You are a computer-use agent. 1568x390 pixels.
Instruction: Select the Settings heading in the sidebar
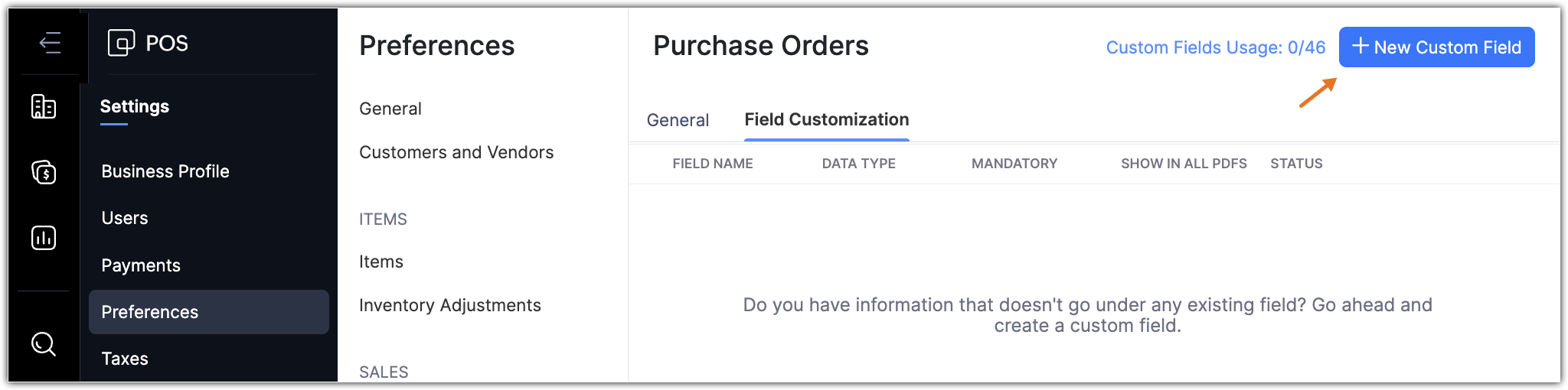135,106
